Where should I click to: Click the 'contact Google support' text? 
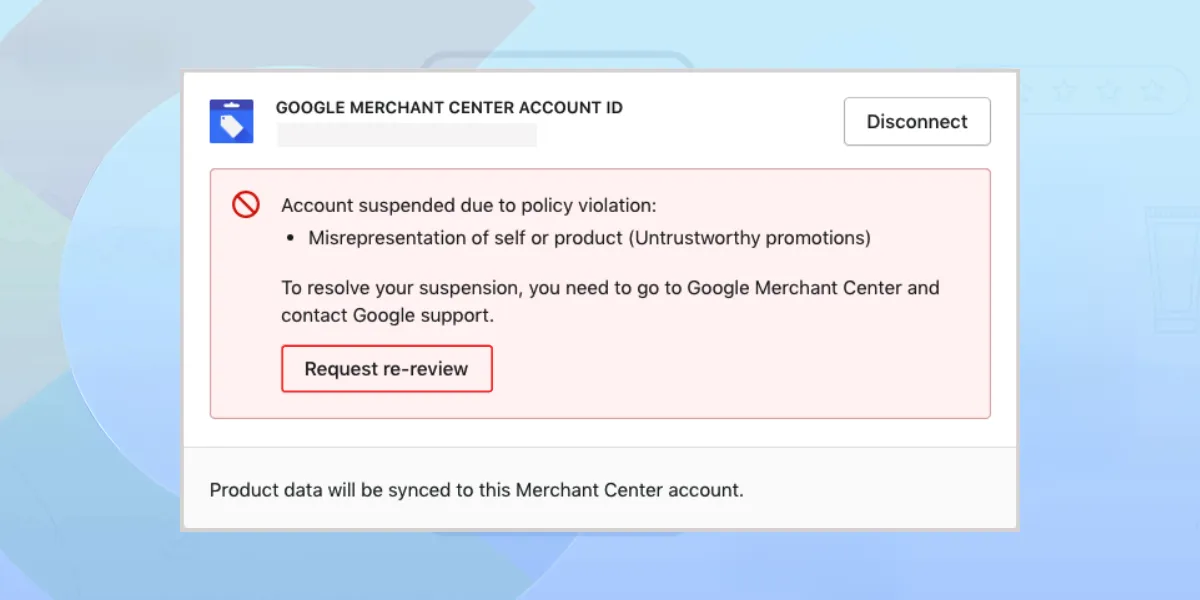(x=388, y=316)
